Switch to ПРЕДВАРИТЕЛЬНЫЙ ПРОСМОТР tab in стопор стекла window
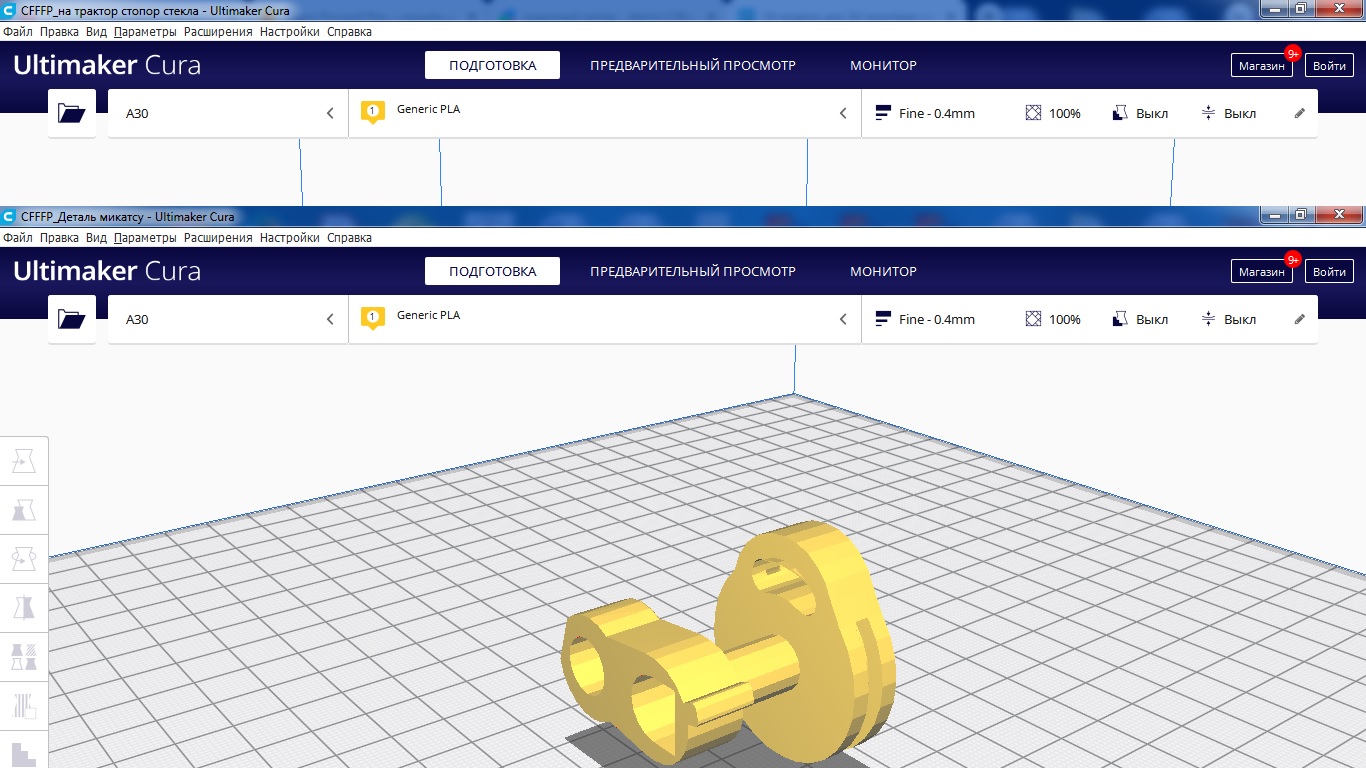This screenshot has height=768, width=1366. 693,65
